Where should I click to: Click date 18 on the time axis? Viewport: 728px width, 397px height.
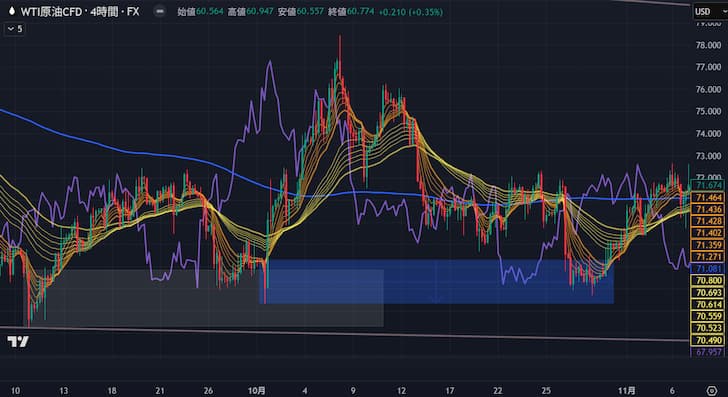click(x=112, y=390)
